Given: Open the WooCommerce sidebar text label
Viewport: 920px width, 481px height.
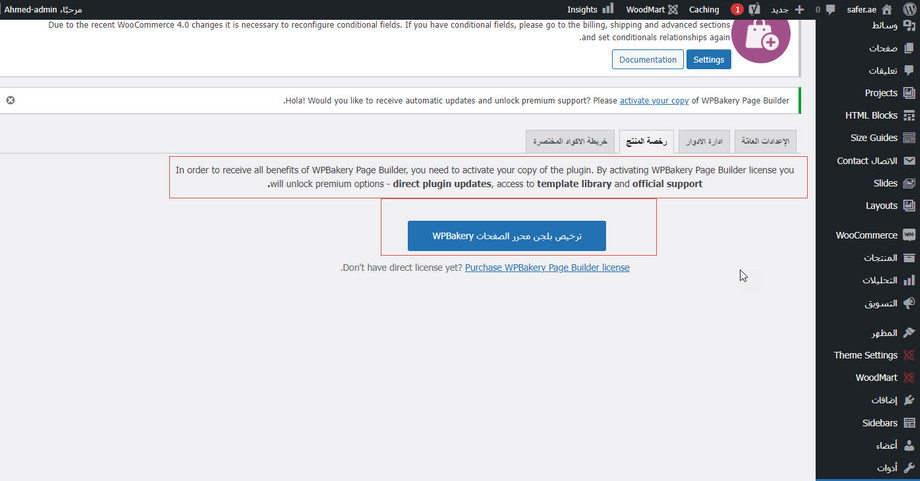Looking at the screenshot, I should tap(867, 235).
